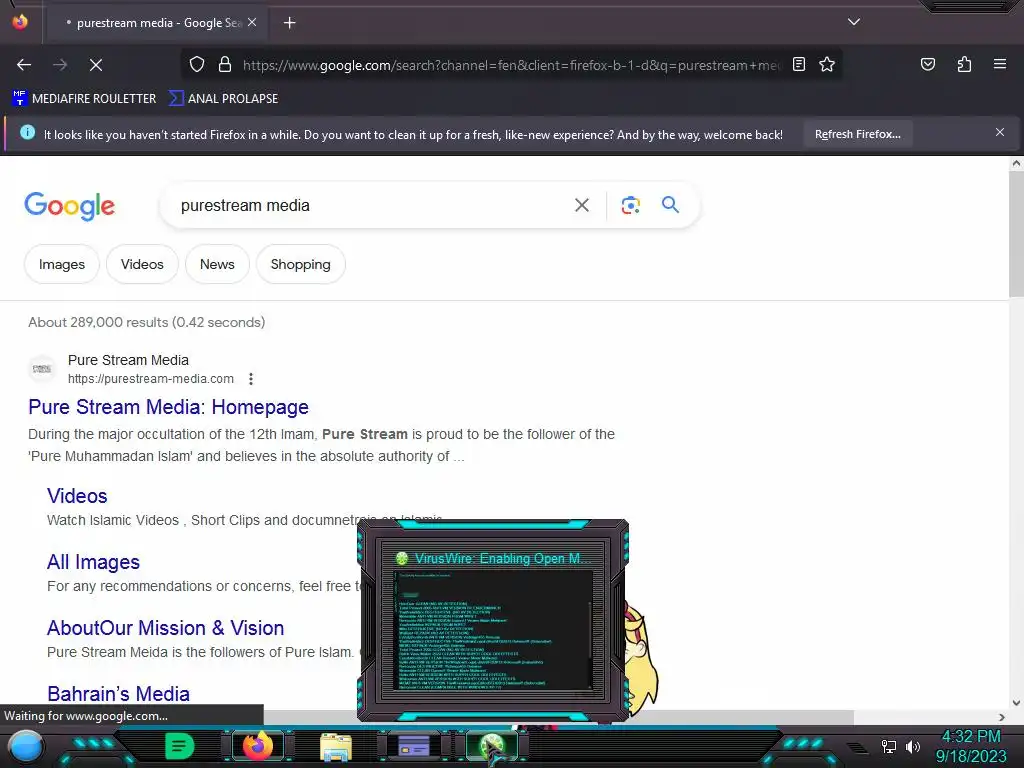1024x768 pixels.
Task: Open the purple window app in taskbar
Action: (414, 746)
